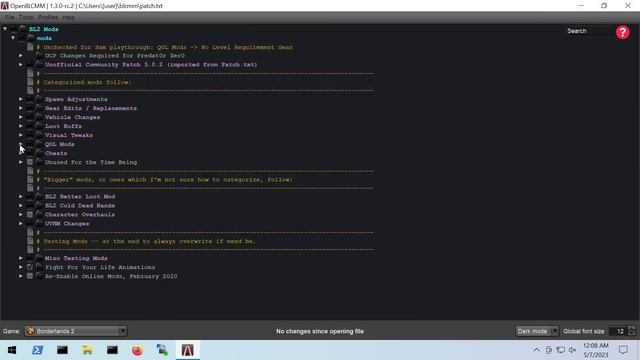The height and width of the screenshot is (360, 640).
Task: Toggle checkbox for Character Overhauls
Action: click(x=30, y=214)
